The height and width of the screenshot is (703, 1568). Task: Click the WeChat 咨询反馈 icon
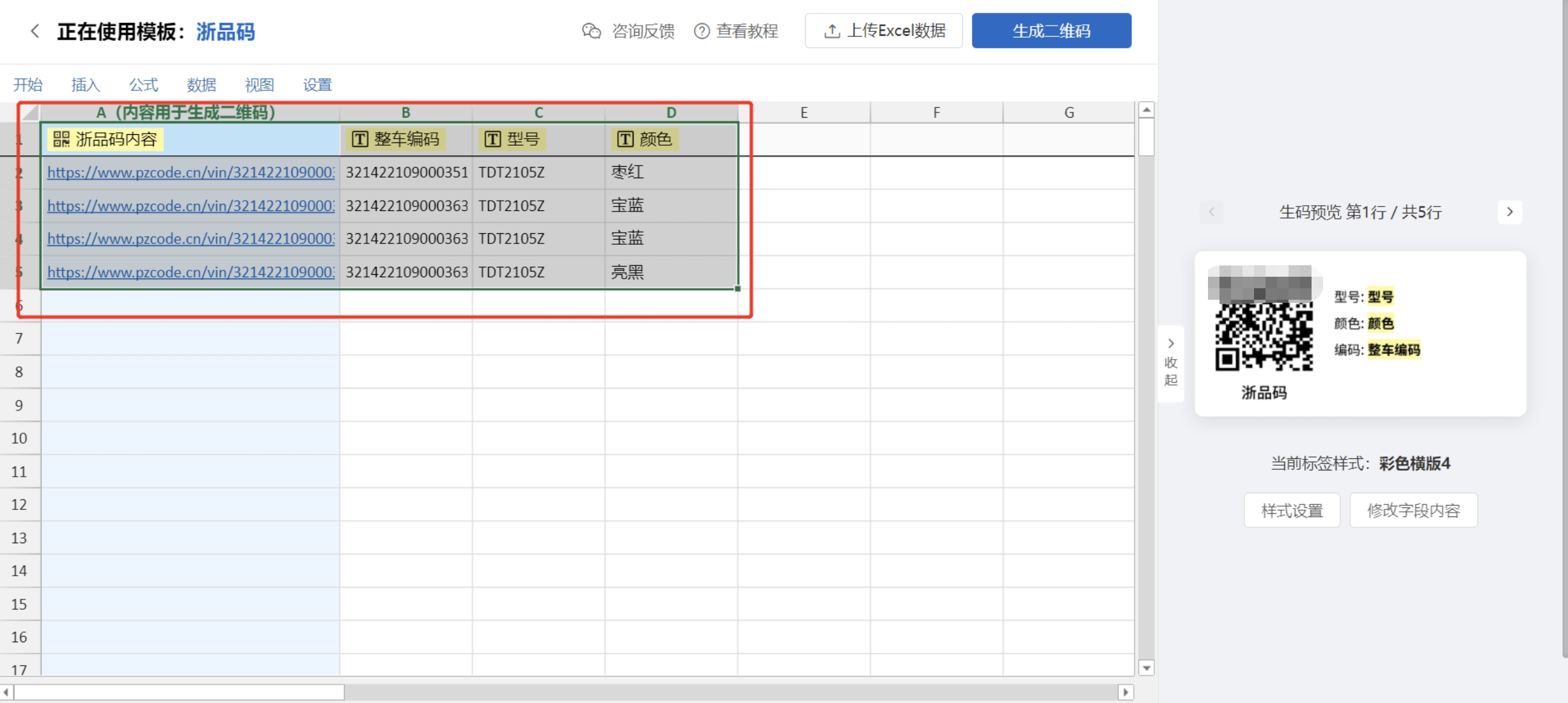[x=592, y=31]
